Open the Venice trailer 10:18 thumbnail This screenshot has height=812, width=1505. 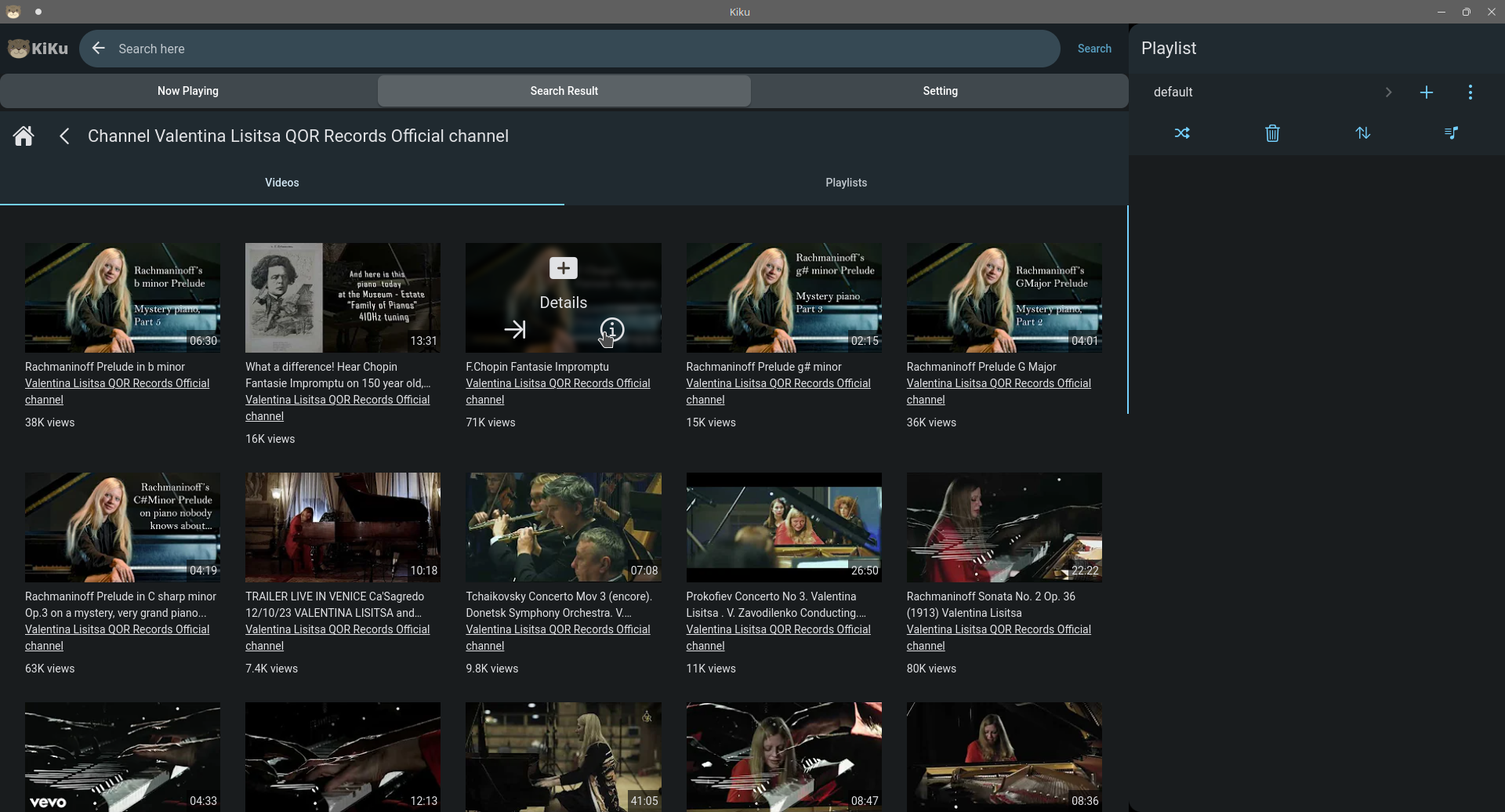(343, 527)
